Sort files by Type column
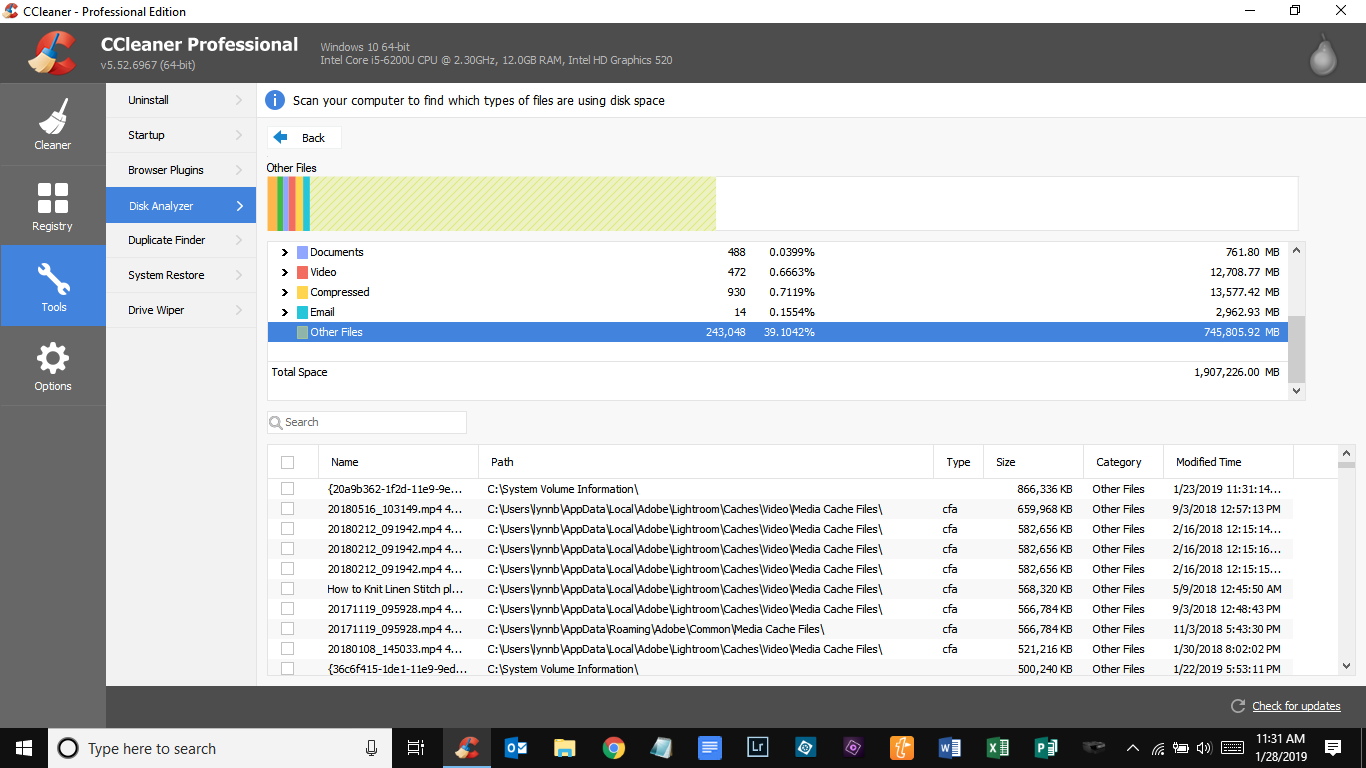The width and height of the screenshot is (1366, 768). pyautogui.click(x=958, y=462)
